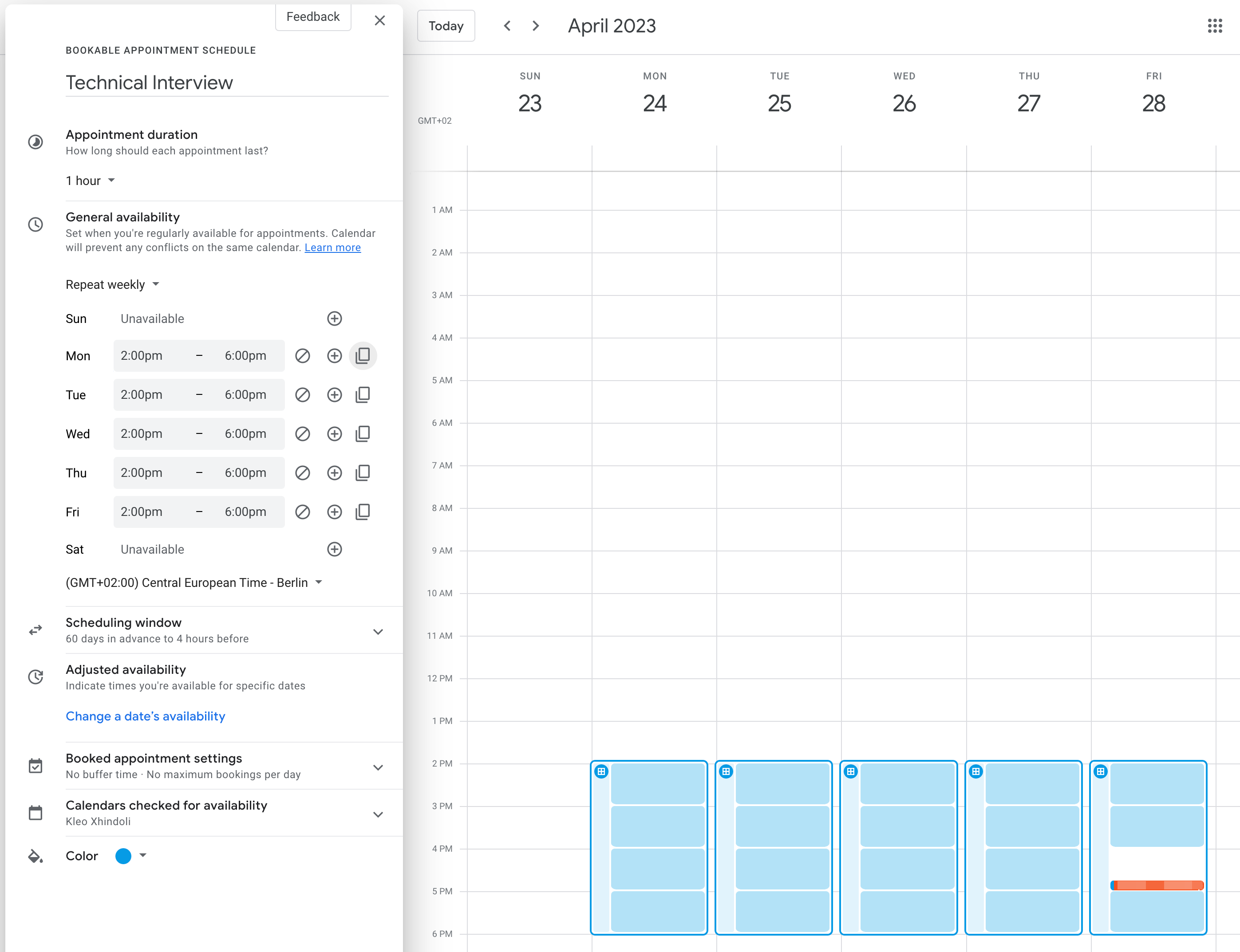Click the add time slot icon for Wednesday
Image resolution: width=1240 pixels, height=952 pixels.
[x=334, y=433]
